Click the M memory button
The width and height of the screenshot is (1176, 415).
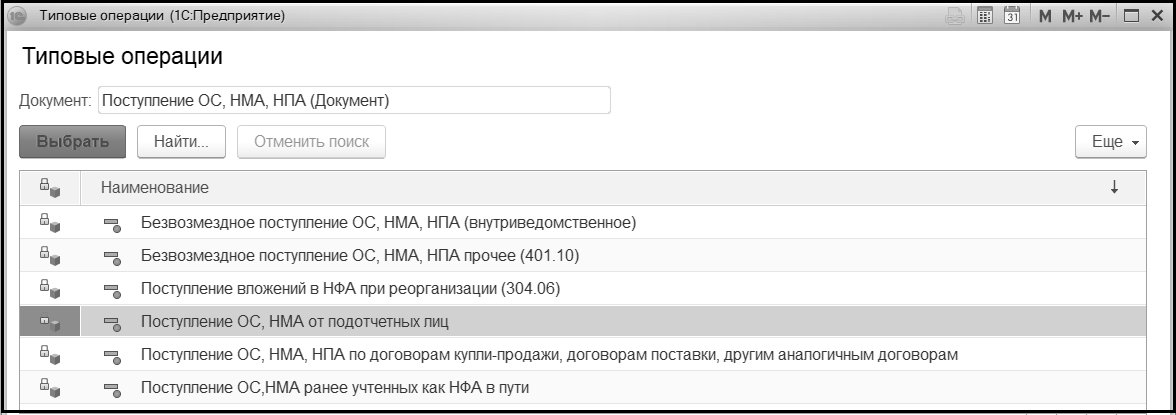1045,16
